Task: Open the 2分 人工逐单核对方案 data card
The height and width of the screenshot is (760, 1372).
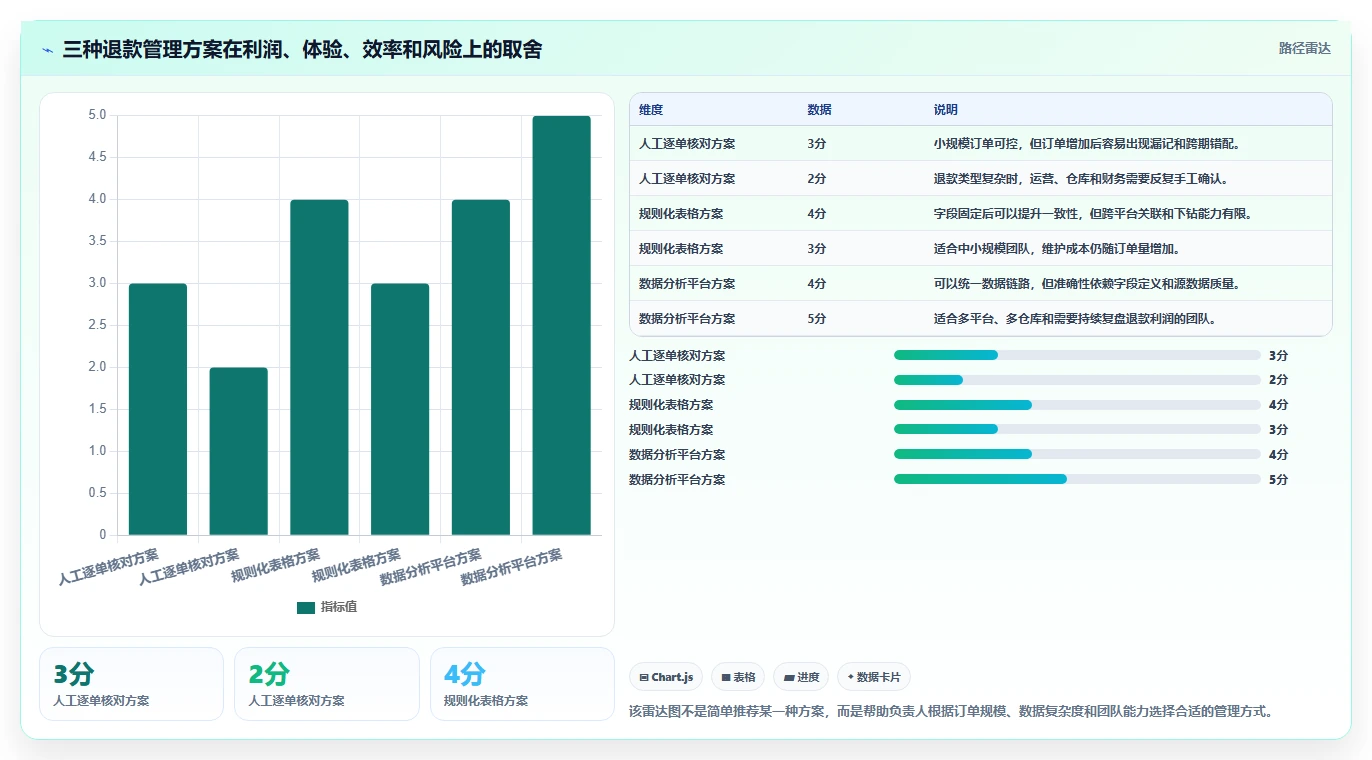Action: point(326,684)
